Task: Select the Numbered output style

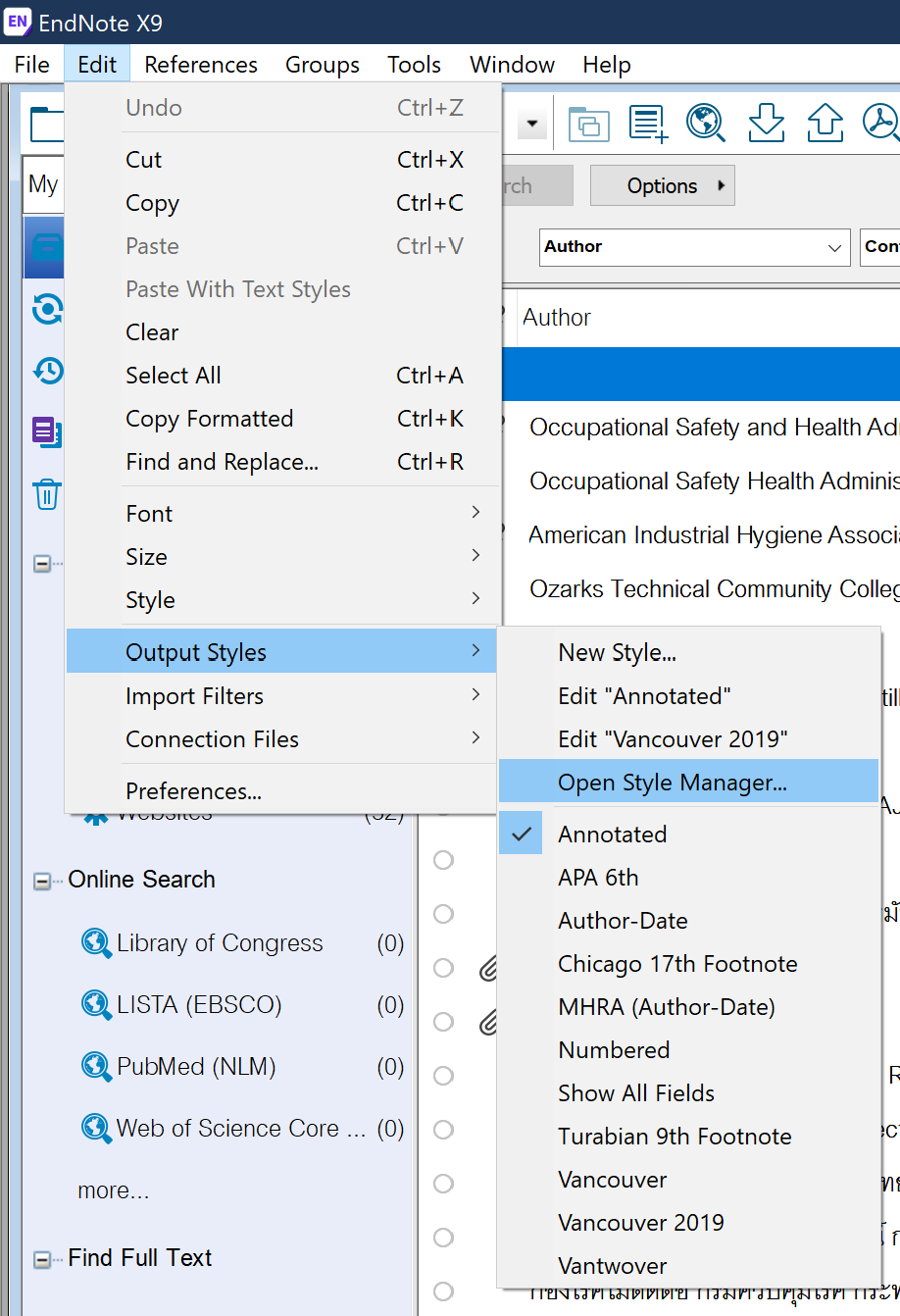Action: pos(688,1050)
